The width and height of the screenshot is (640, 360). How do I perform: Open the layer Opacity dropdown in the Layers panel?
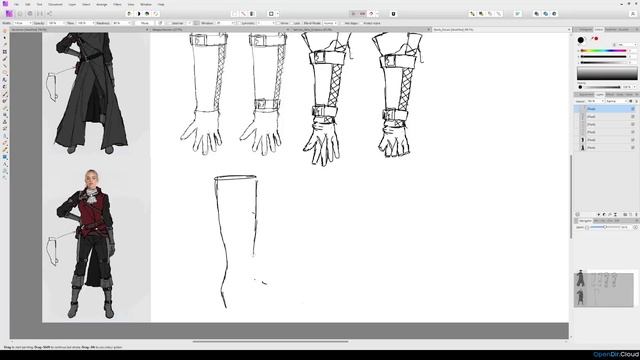[595, 101]
